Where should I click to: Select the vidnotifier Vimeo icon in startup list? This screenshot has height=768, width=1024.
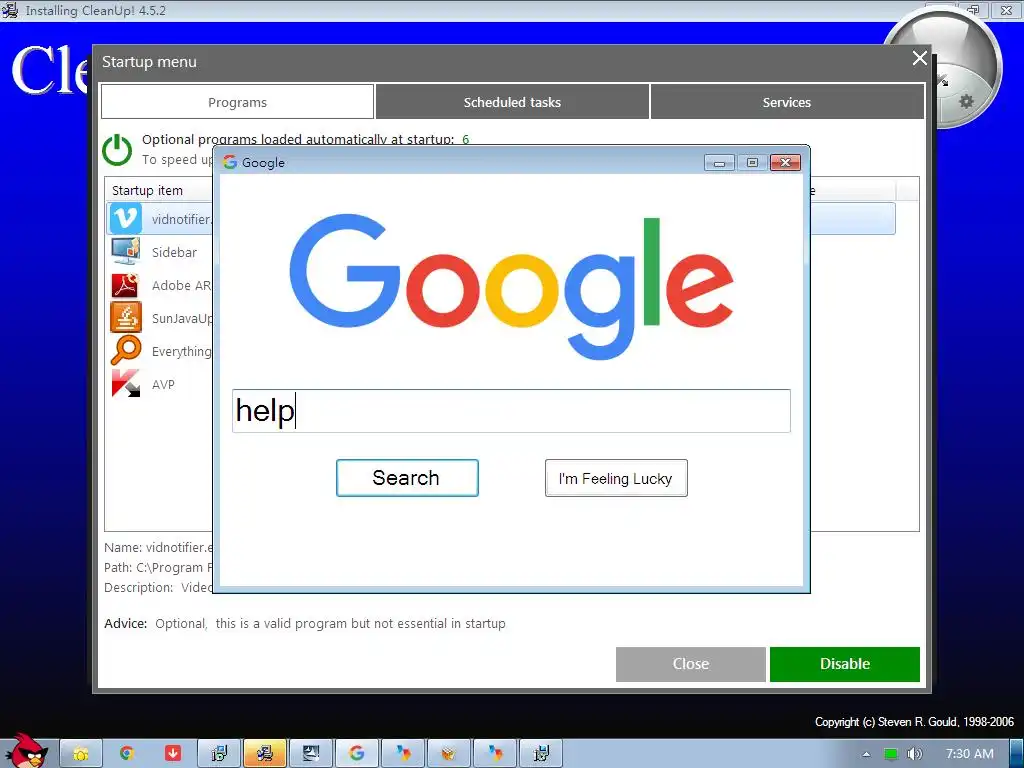[125, 218]
